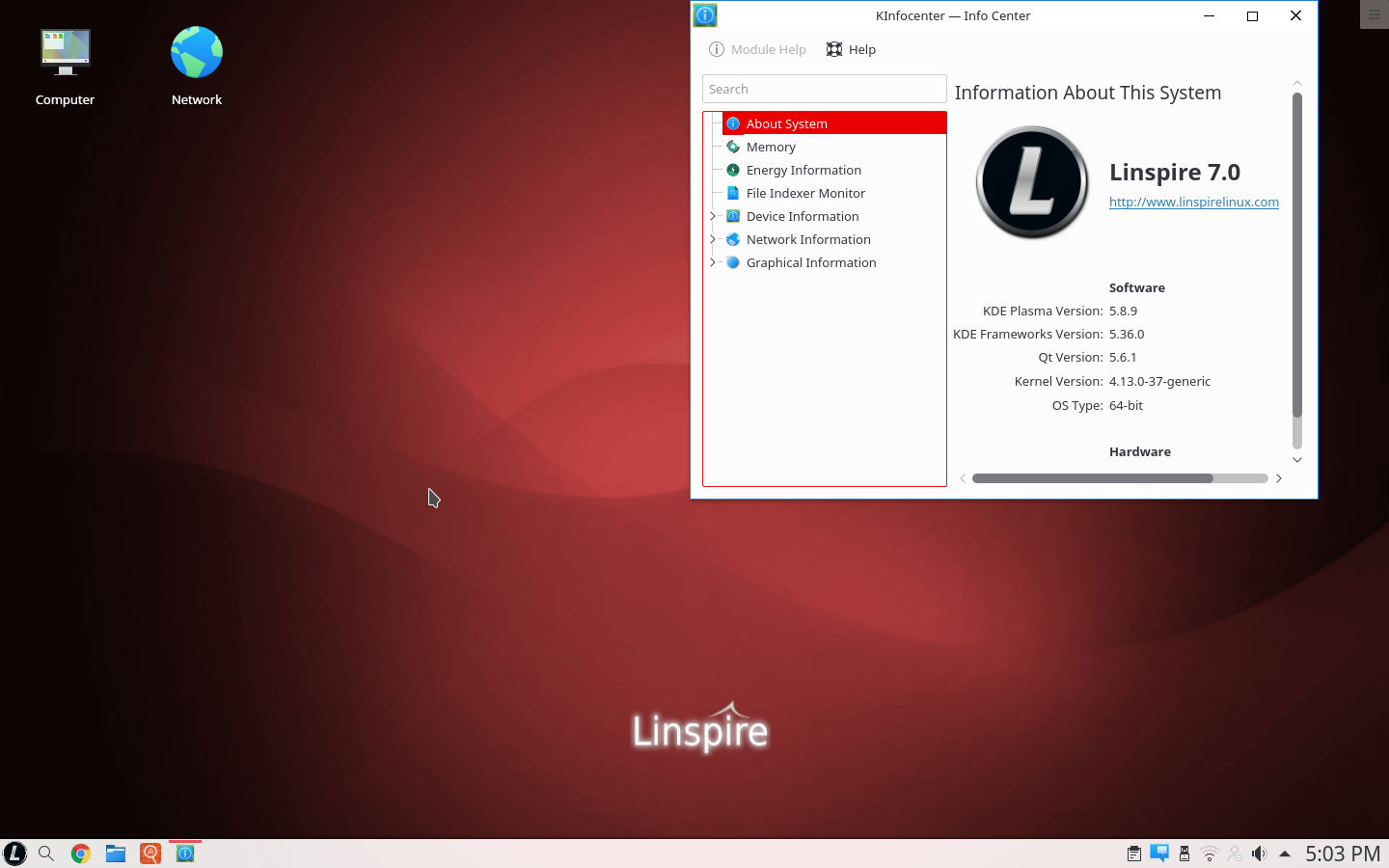Viewport: 1389px width, 868px height.
Task: Focus the Search input field
Action: [825, 89]
